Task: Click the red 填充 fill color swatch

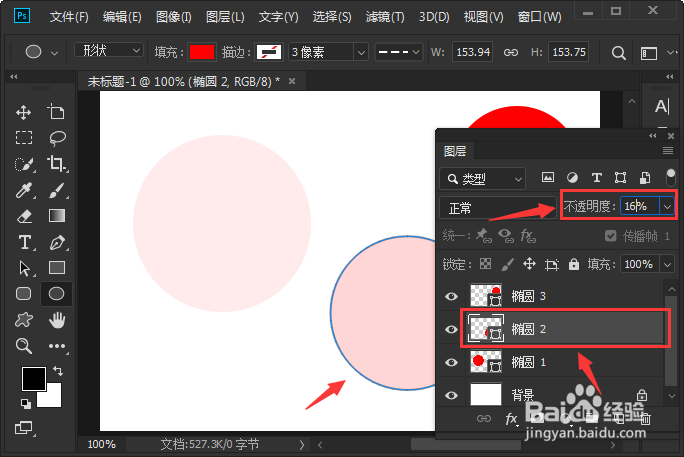Action: tap(202, 52)
